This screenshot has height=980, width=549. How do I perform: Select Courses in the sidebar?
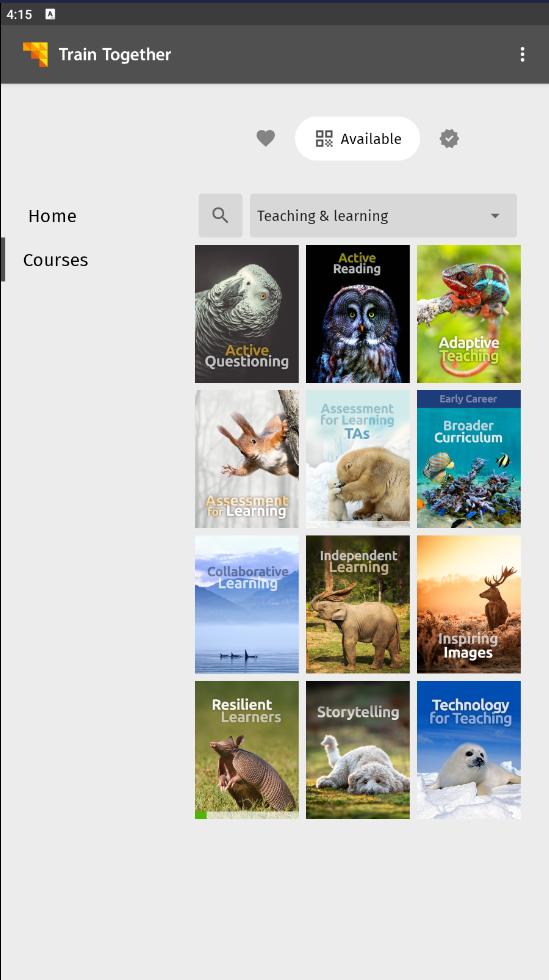[x=56, y=260]
